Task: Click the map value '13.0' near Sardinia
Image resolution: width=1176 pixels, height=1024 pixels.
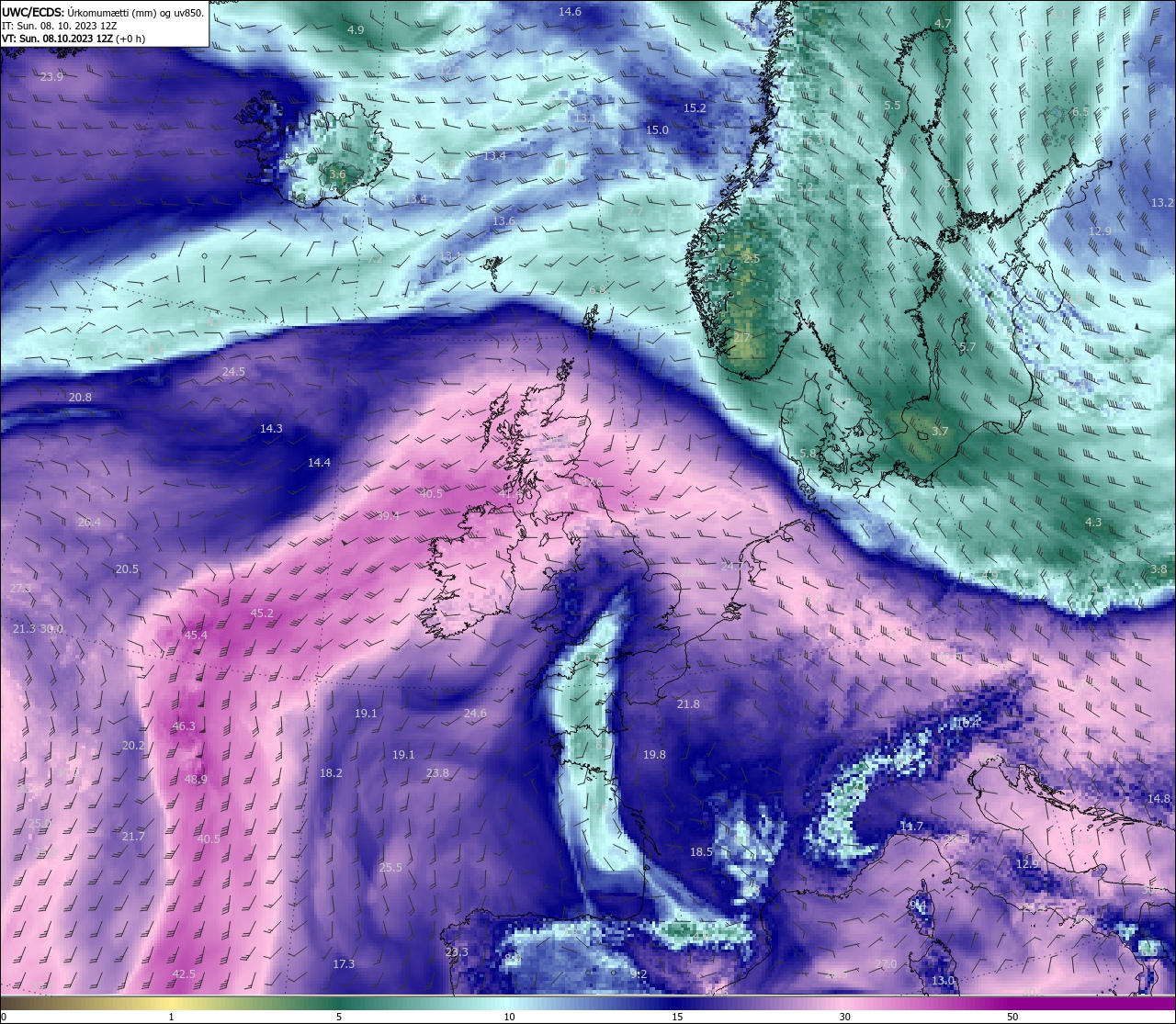Action: click(943, 980)
